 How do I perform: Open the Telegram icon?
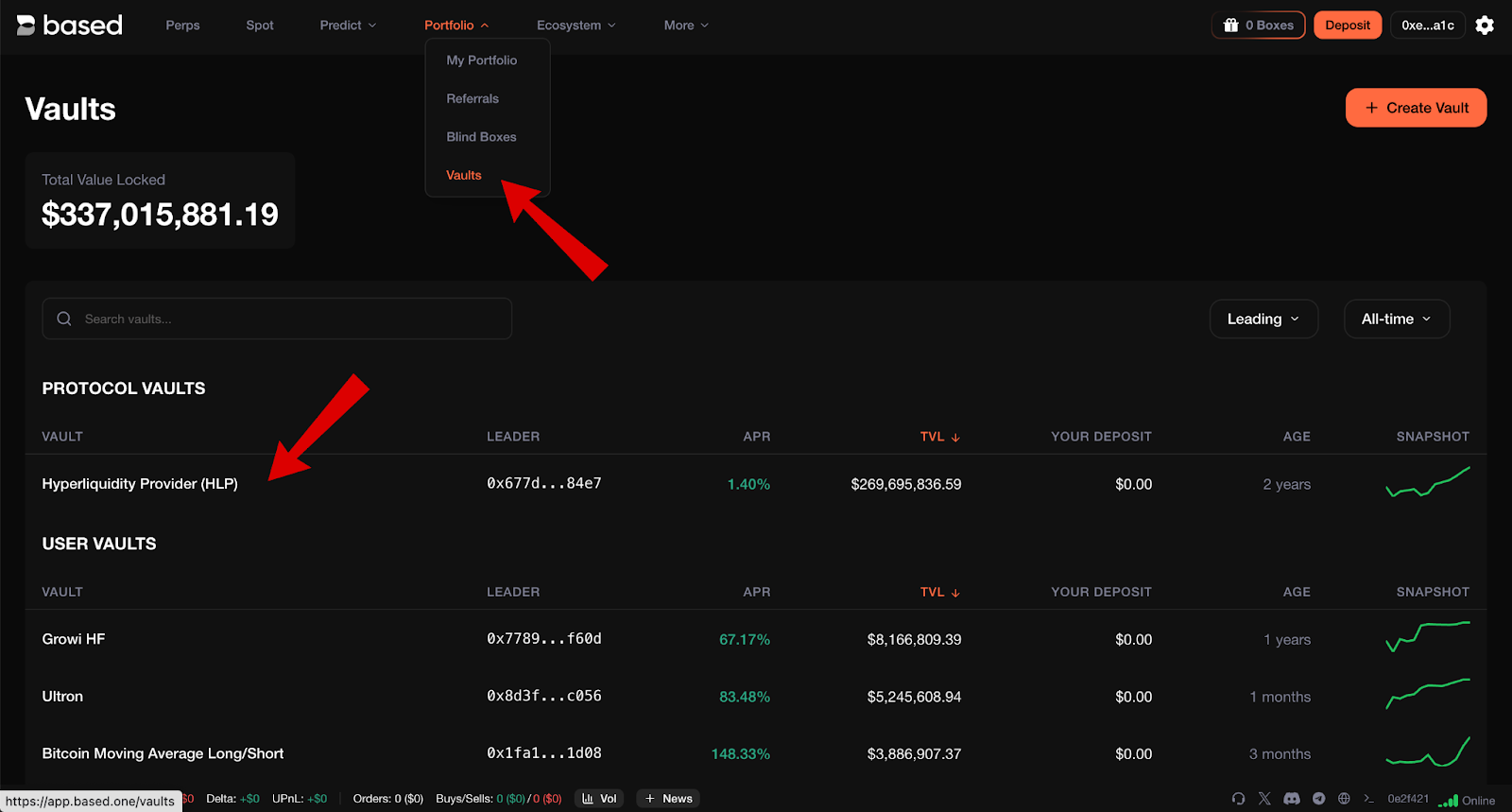pyautogui.click(x=1318, y=799)
